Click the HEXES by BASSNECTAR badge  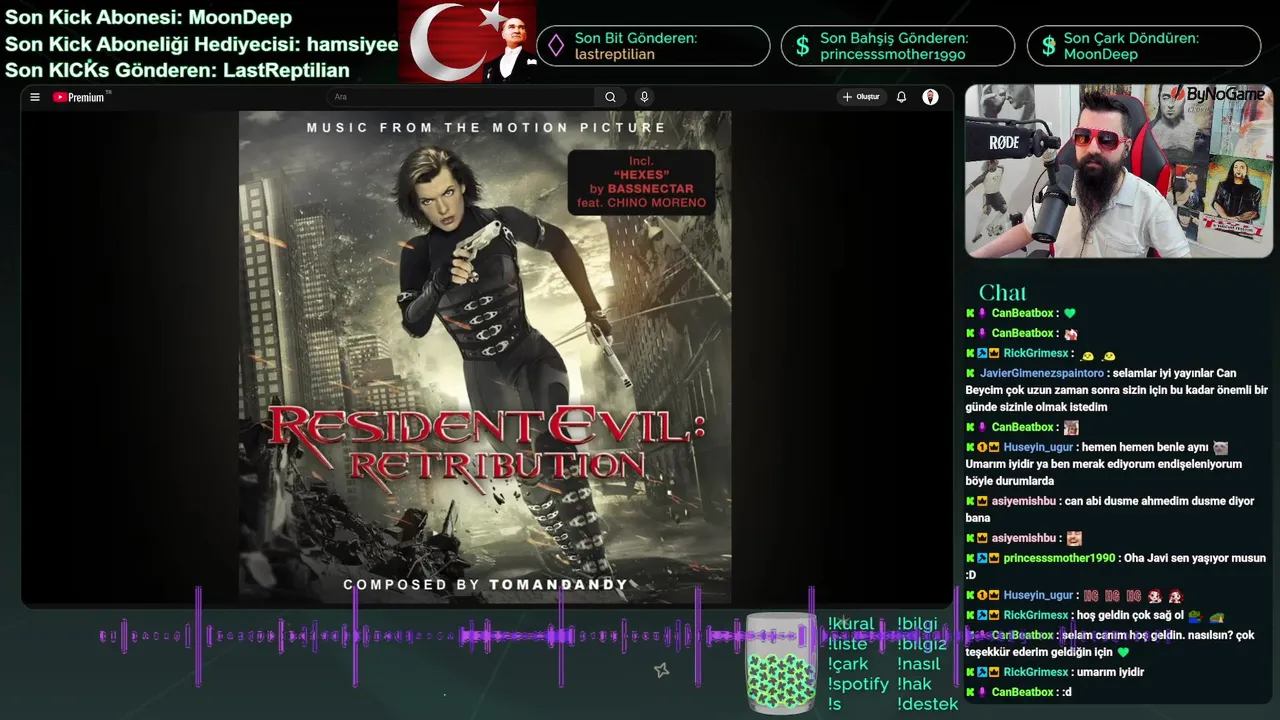(x=641, y=182)
